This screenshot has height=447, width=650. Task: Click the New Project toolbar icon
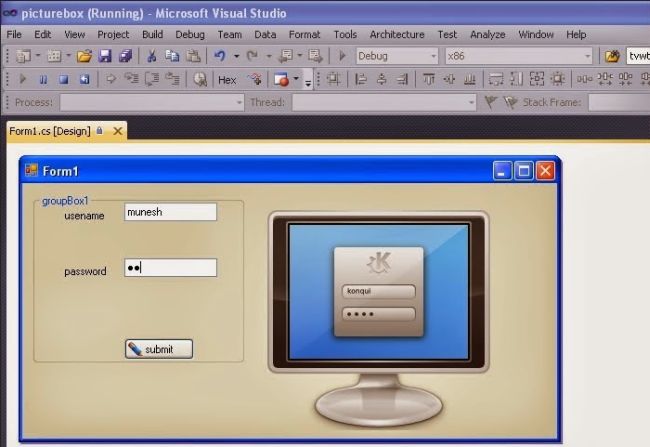23,56
